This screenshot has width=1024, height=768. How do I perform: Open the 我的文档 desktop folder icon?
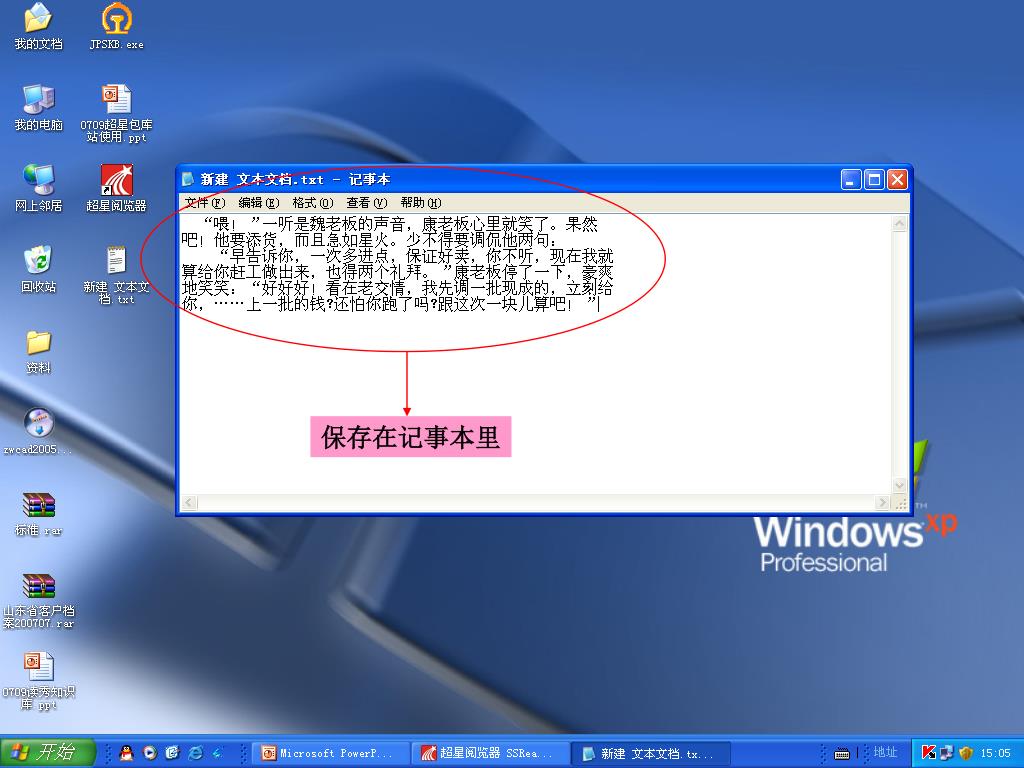(39, 27)
